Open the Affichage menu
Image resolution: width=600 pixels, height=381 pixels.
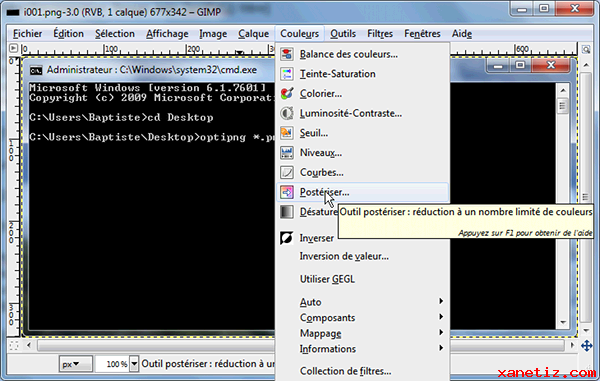(x=167, y=34)
